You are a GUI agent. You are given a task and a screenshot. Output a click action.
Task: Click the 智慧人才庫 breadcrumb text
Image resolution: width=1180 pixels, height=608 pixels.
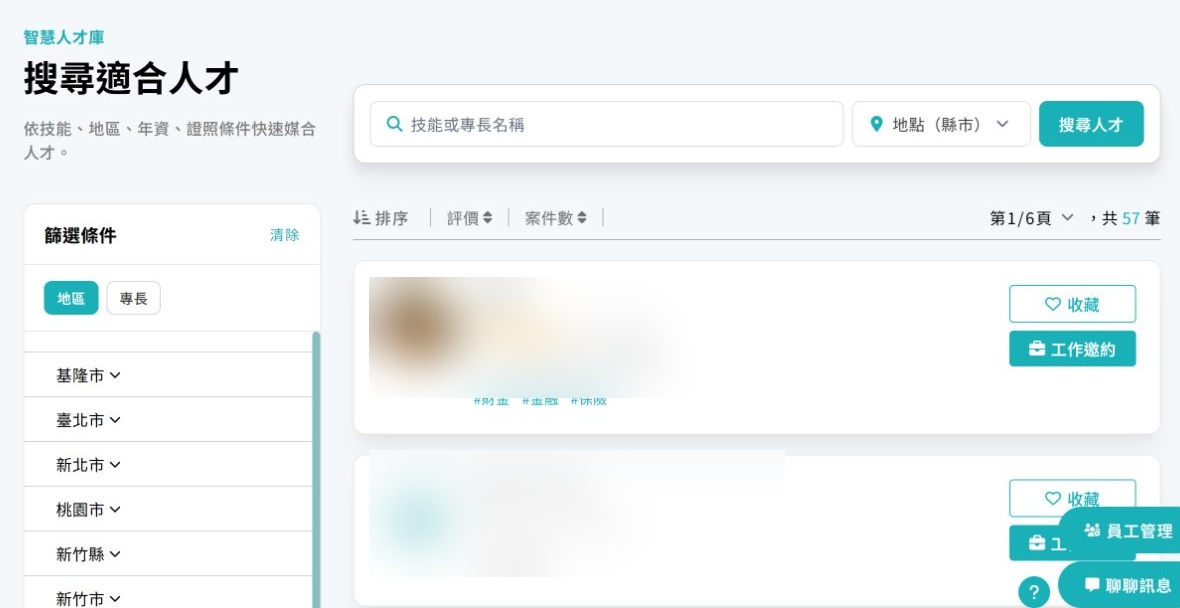pyautogui.click(x=64, y=37)
